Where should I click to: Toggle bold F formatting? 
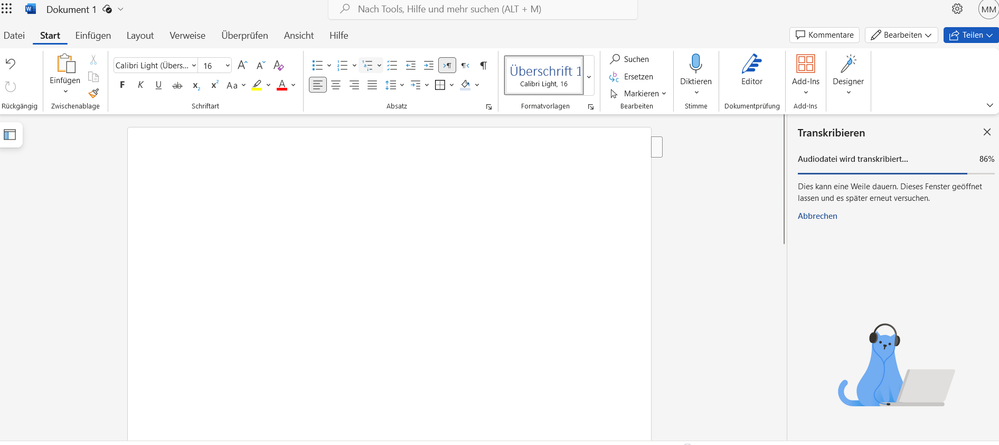[x=122, y=85]
